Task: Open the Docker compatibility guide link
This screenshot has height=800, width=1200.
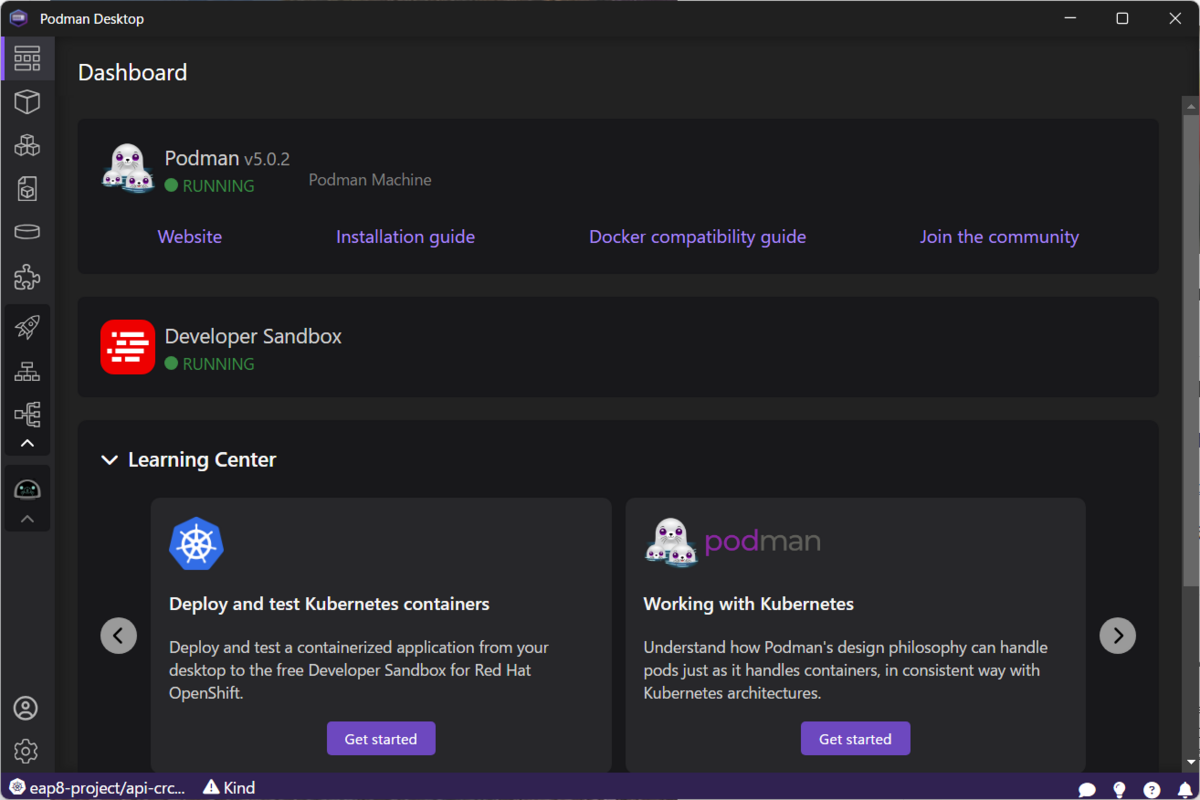Action: (x=697, y=237)
